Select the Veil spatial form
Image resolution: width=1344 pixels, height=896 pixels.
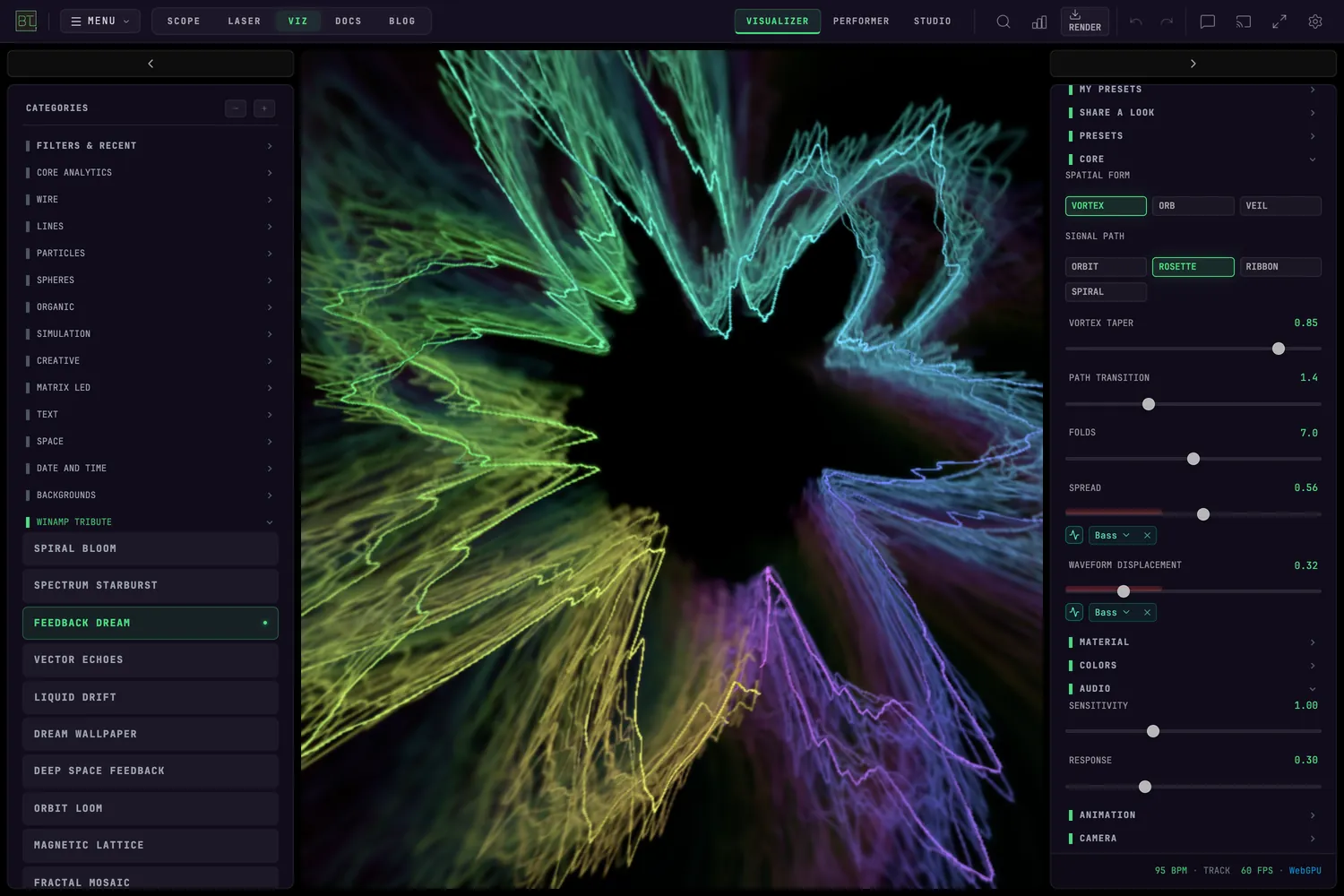click(x=1280, y=206)
